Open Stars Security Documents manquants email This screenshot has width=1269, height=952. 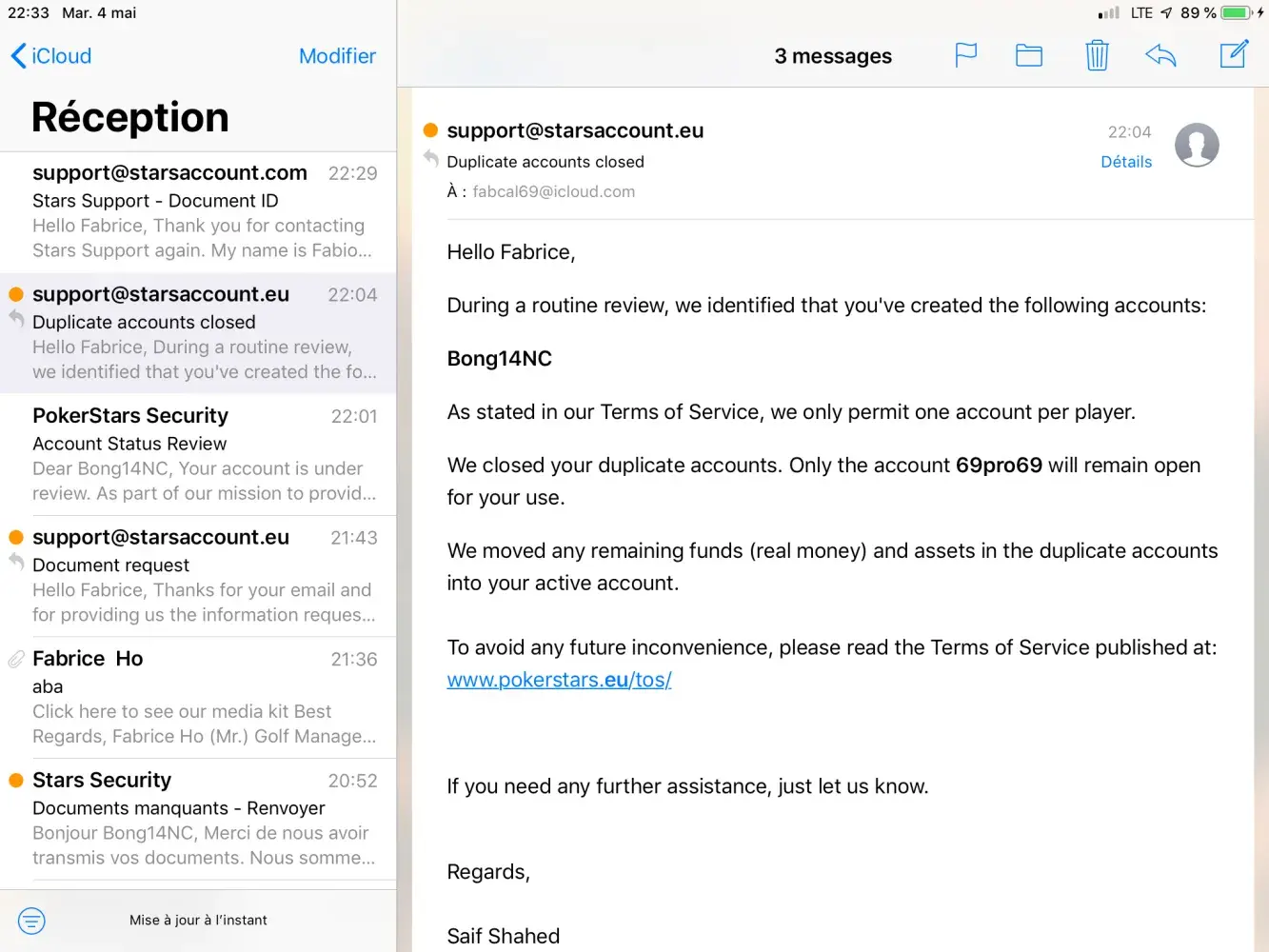pos(198,819)
